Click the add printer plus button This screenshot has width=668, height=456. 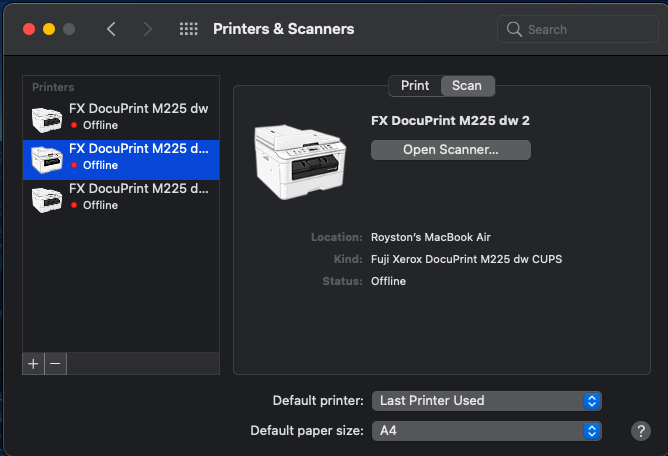pos(33,364)
